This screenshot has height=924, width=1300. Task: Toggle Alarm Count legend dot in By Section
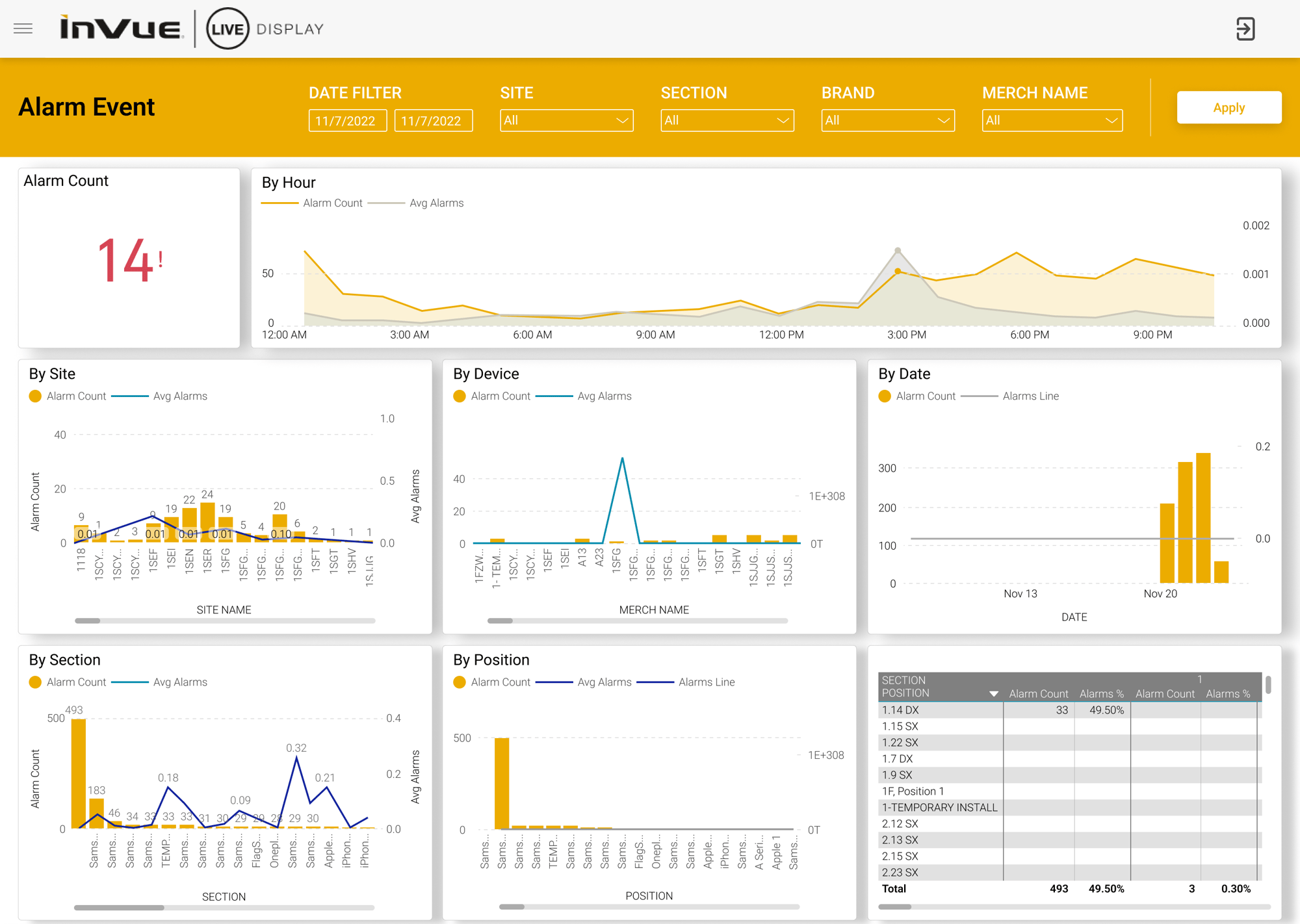point(35,682)
